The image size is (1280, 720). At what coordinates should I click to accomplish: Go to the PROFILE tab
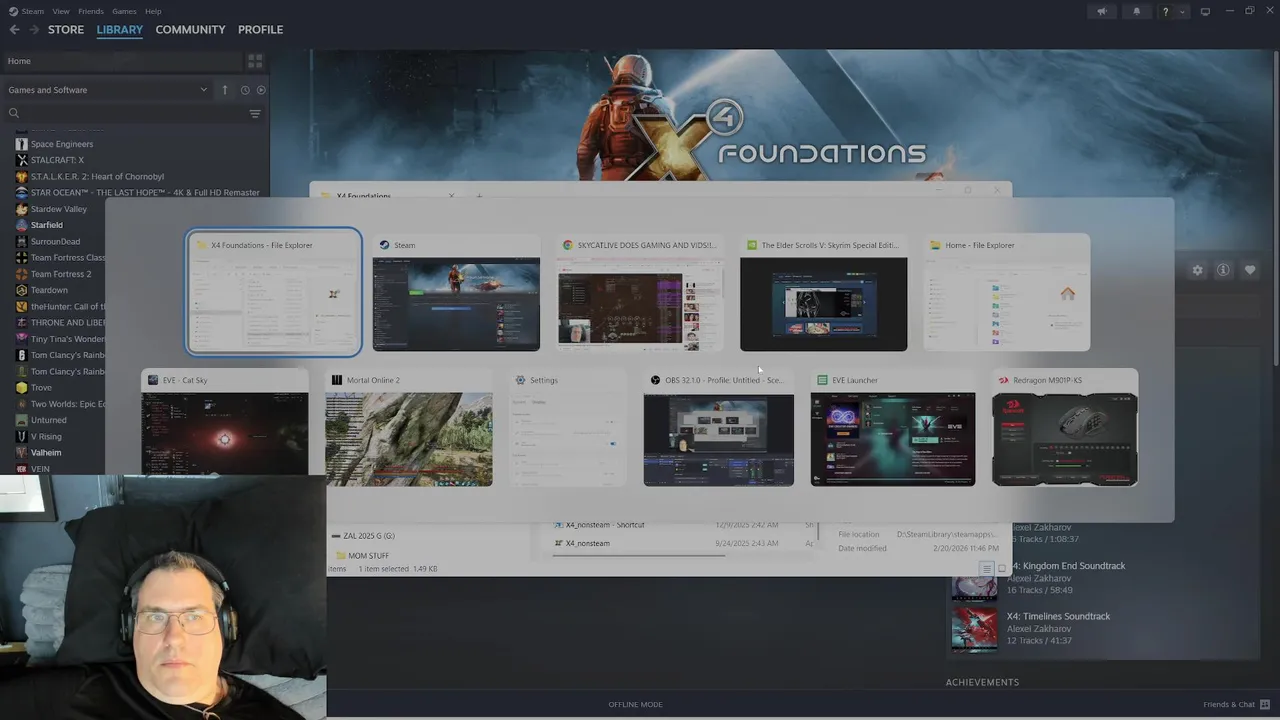point(260,30)
